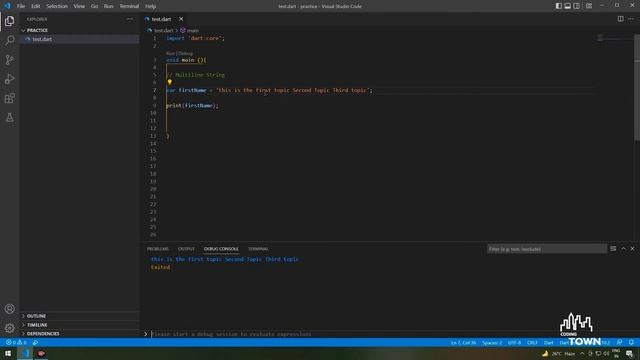Viewport: 640px width, 360px height.
Task: Click the debug status icon beside warnings count
Action: pyautogui.click(x=36, y=342)
